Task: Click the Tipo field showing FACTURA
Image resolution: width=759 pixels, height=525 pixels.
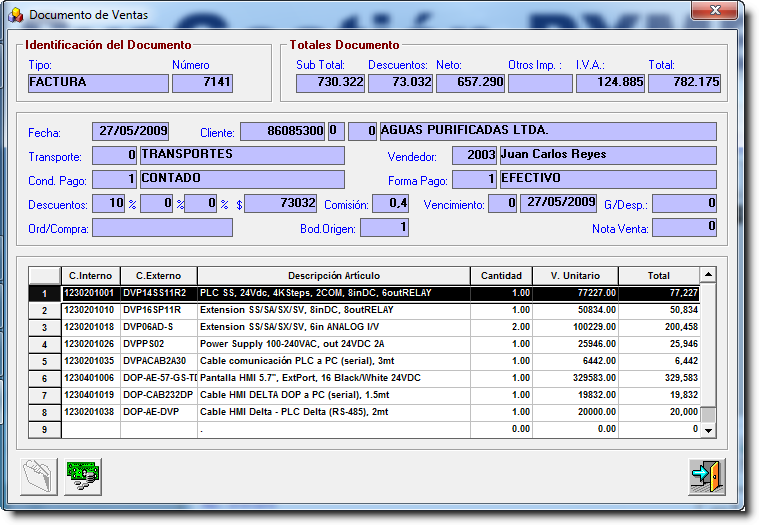Action: pyautogui.click(x=98, y=83)
